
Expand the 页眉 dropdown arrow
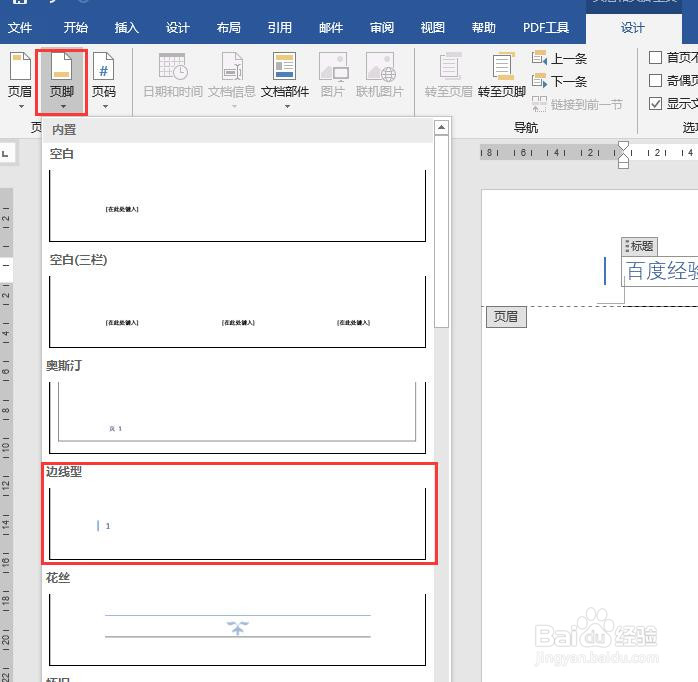(x=21, y=107)
